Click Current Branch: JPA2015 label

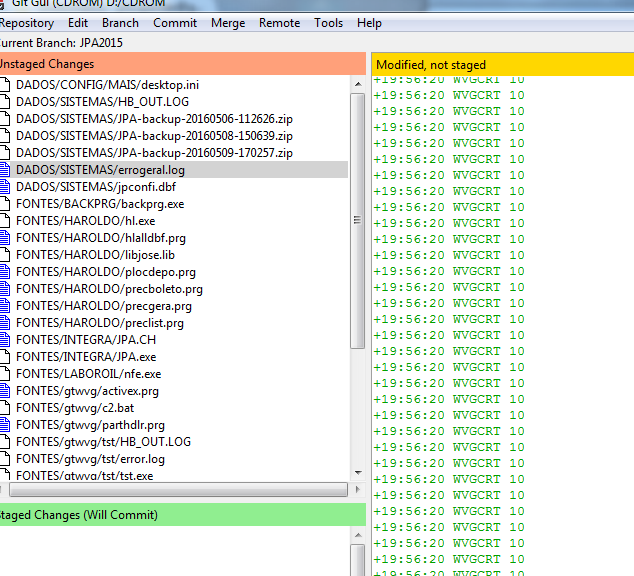61,43
